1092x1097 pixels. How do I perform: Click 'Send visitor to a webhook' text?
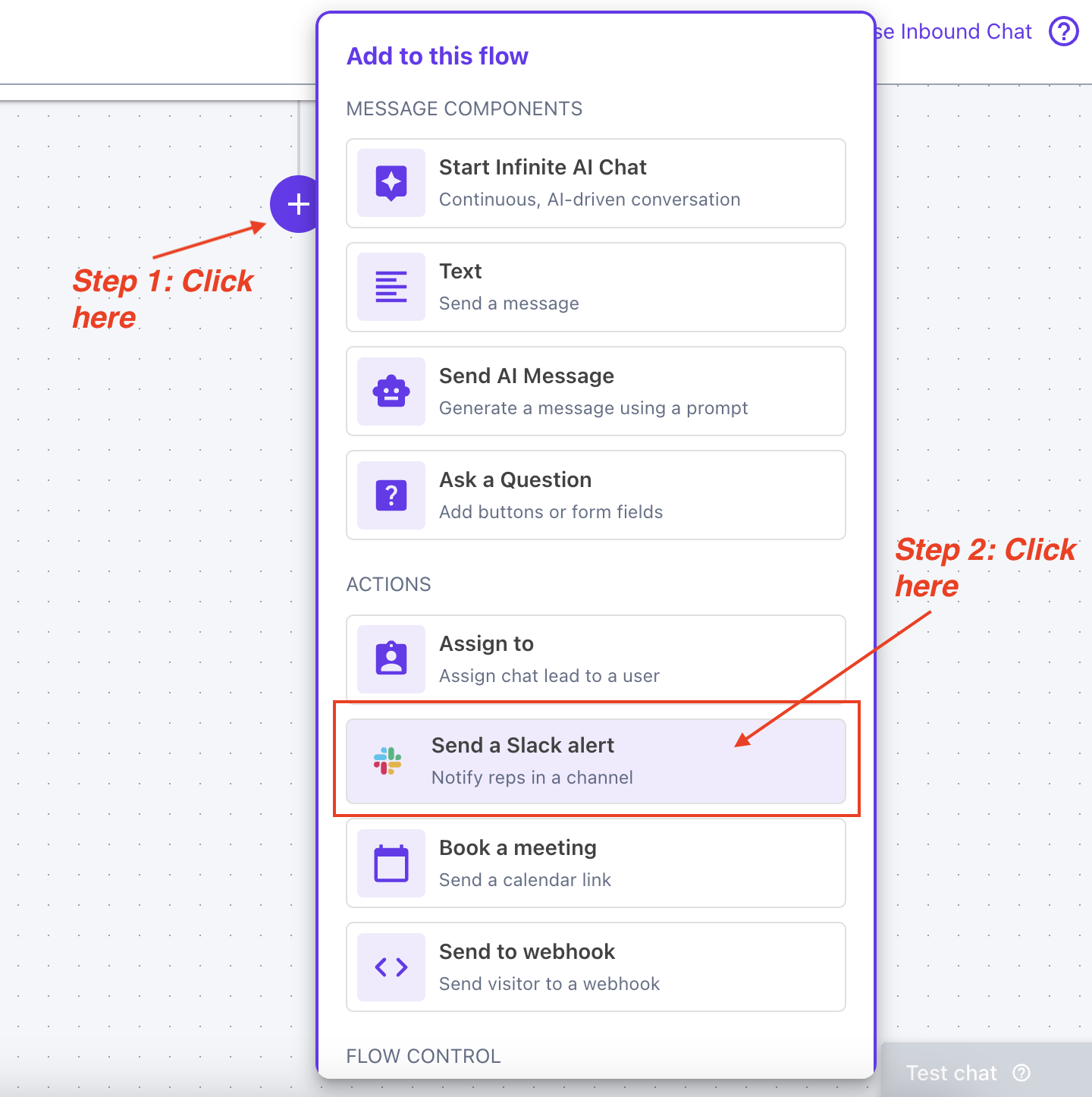click(x=550, y=984)
